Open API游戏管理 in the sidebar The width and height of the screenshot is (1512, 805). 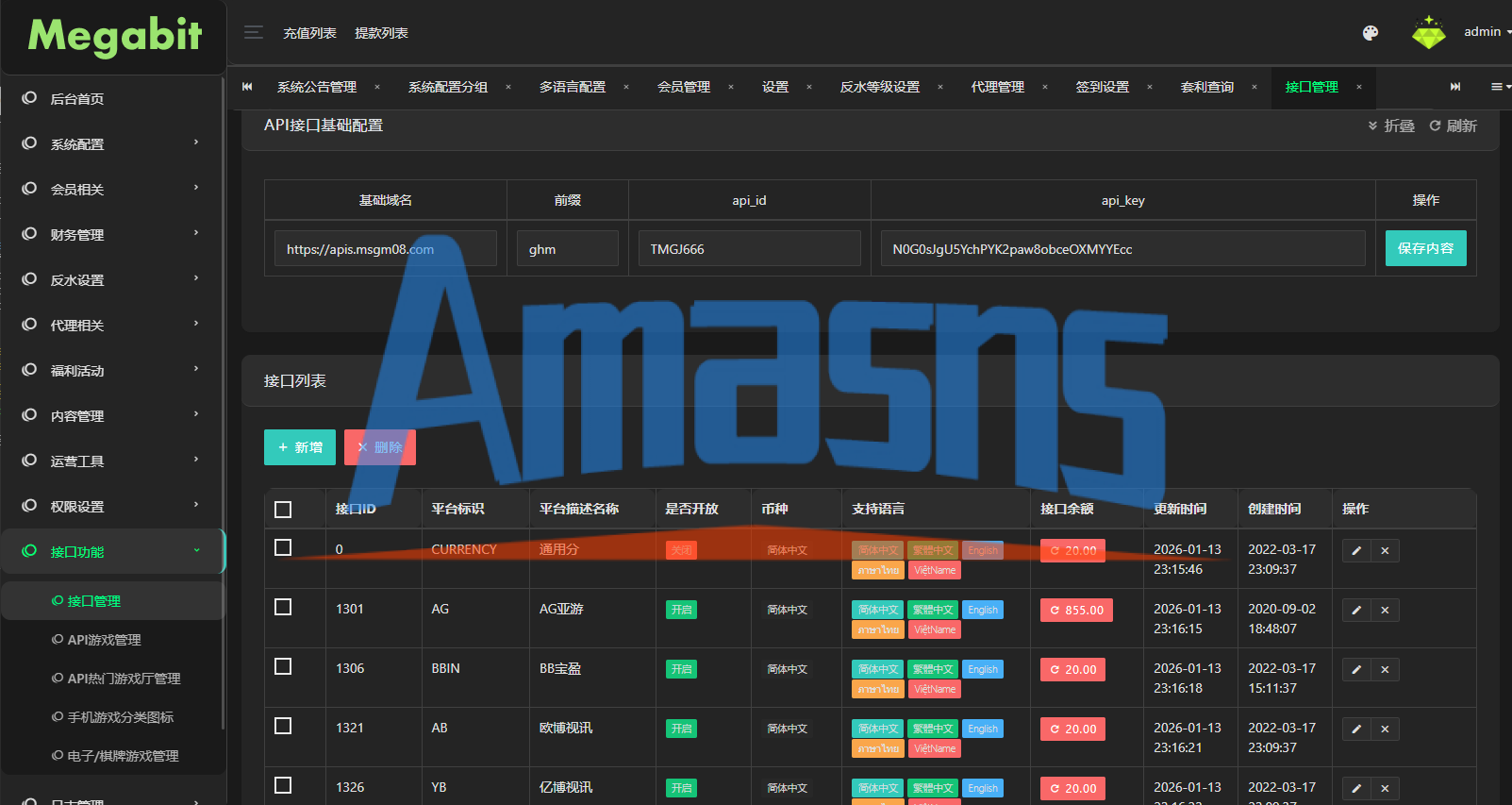coord(104,640)
